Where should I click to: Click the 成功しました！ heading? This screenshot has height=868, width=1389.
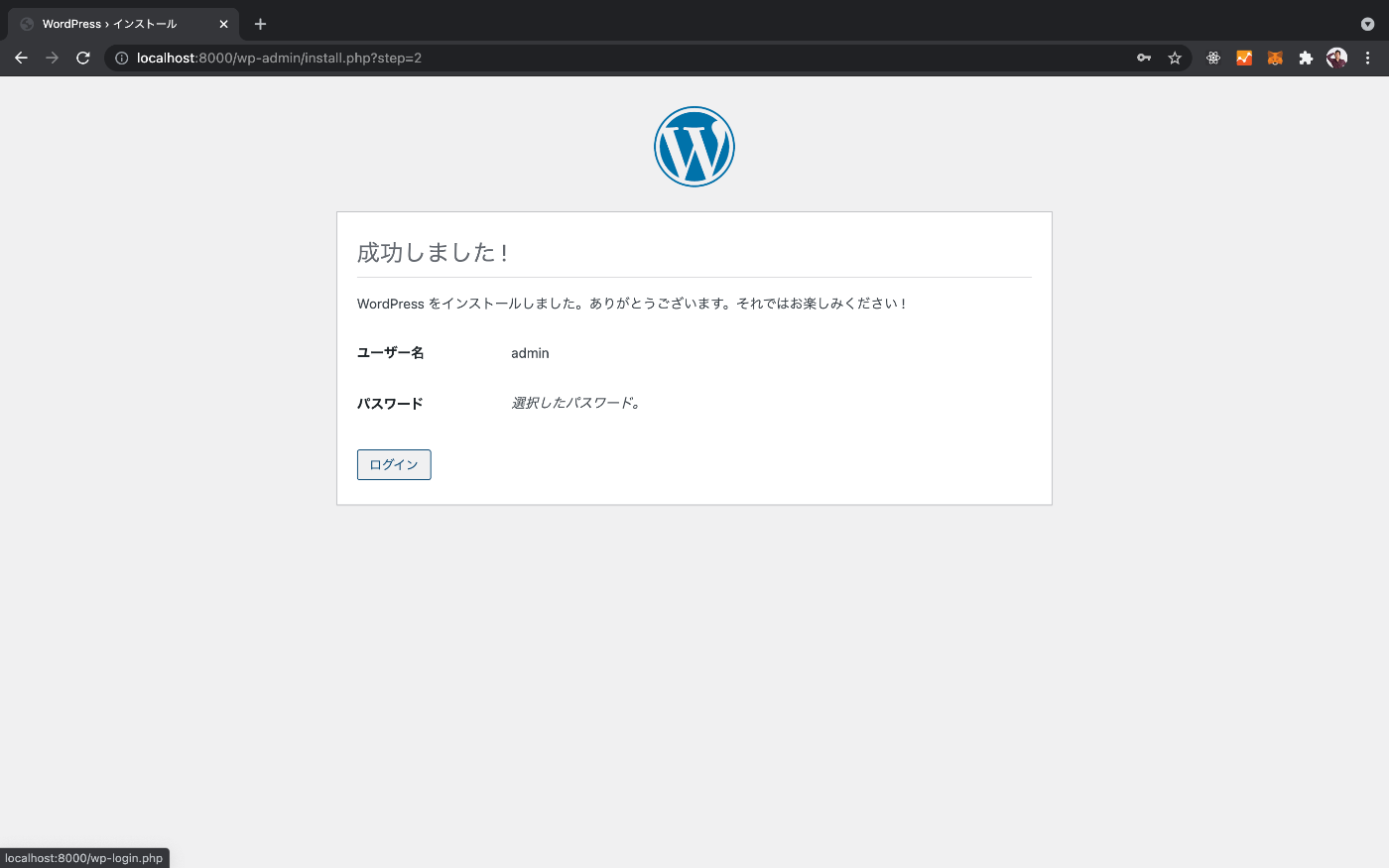point(434,253)
